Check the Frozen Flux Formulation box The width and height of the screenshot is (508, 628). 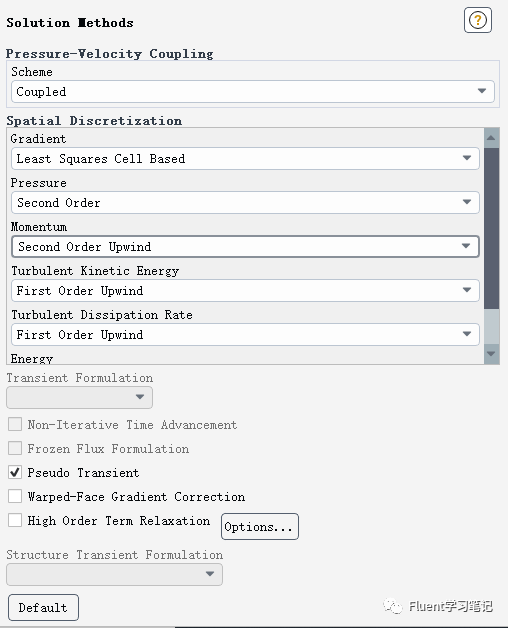tap(15, 448)
